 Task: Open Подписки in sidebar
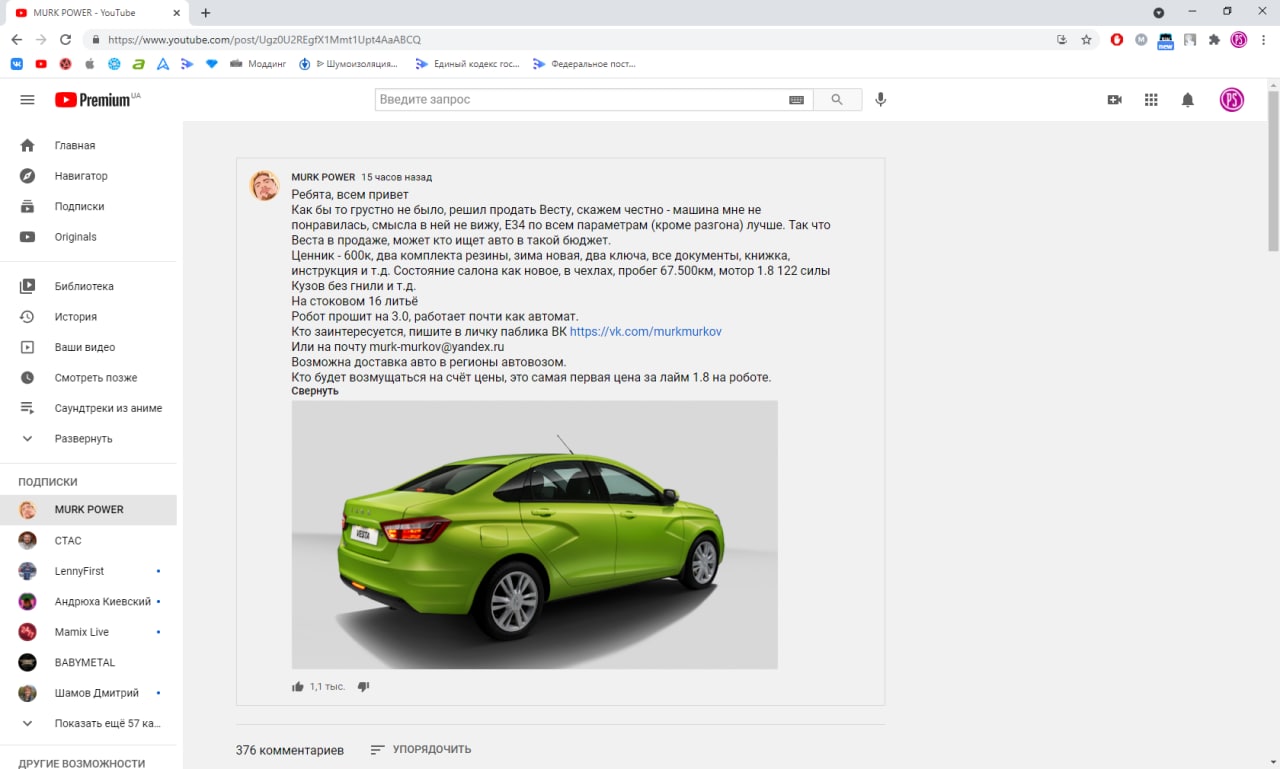(88, 207)
